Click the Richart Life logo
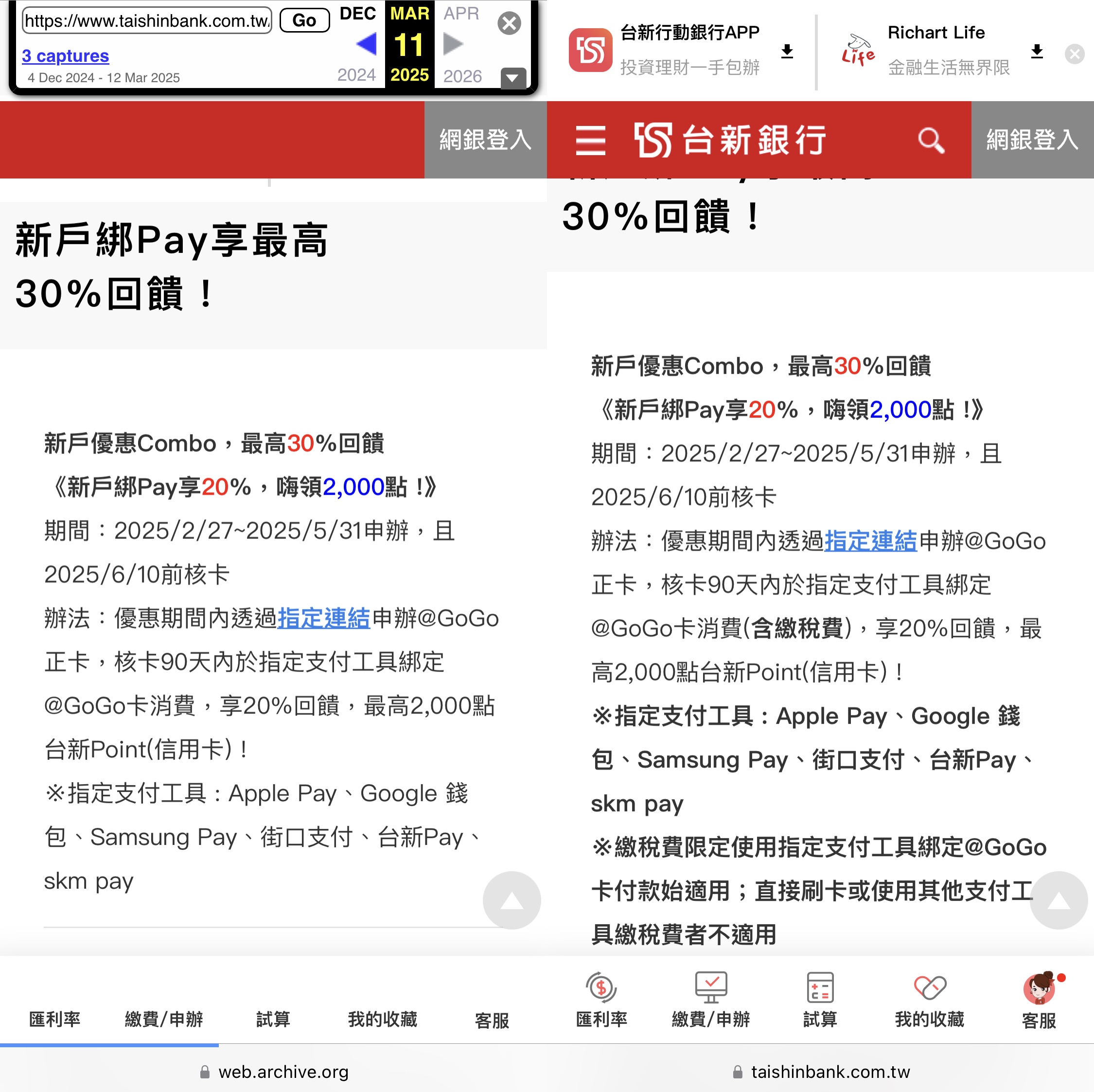Screen dimensions: 1094x1092 (859, 50)
